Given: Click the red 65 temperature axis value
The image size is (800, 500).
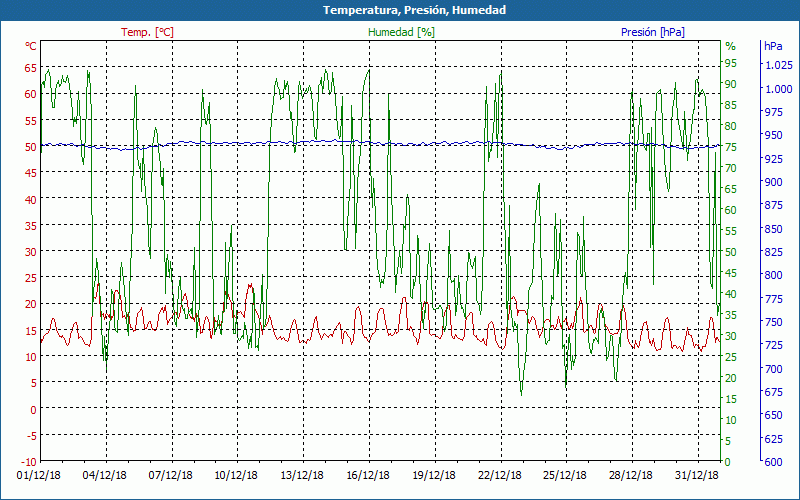Looking at the screenshot, I should click(31, 68).
